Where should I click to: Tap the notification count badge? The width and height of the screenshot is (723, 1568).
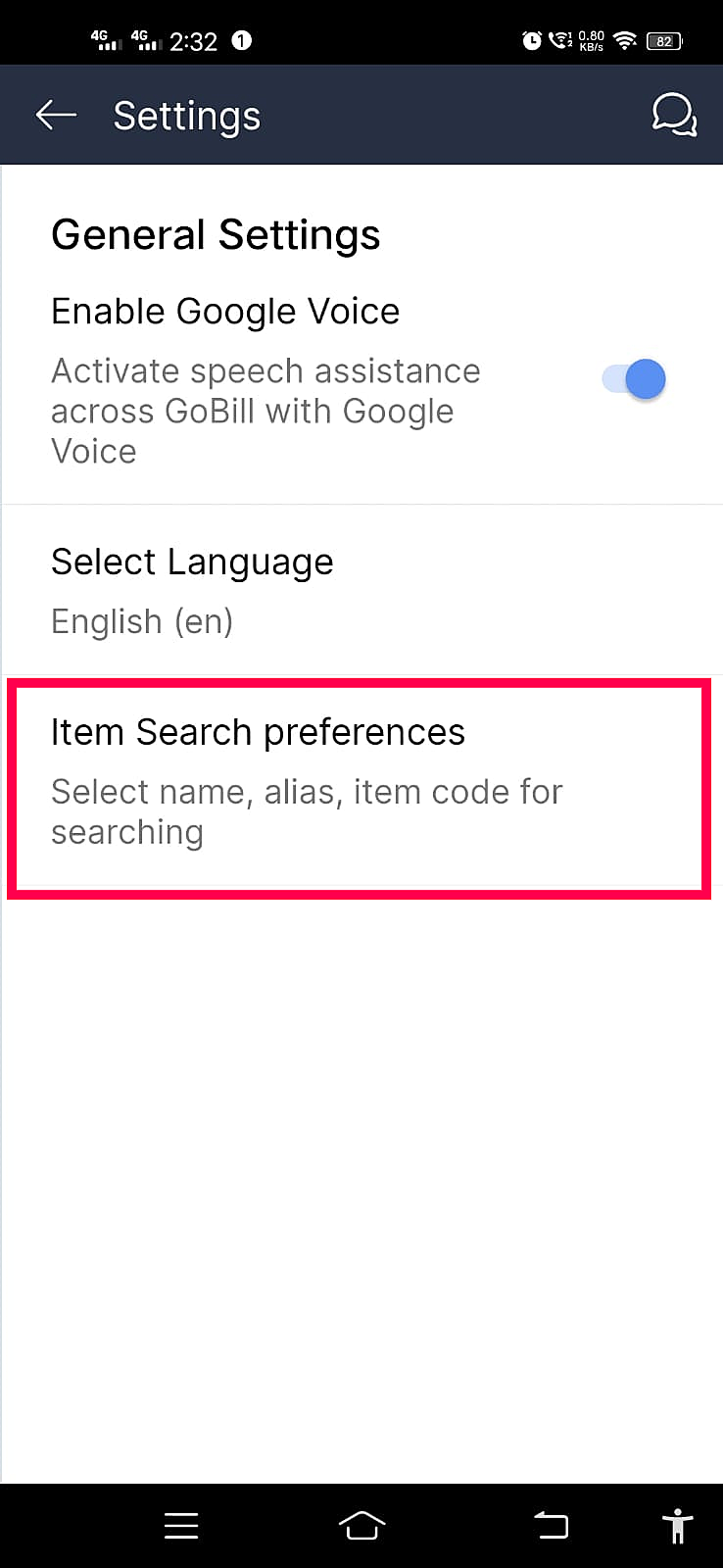click(241, 41)
